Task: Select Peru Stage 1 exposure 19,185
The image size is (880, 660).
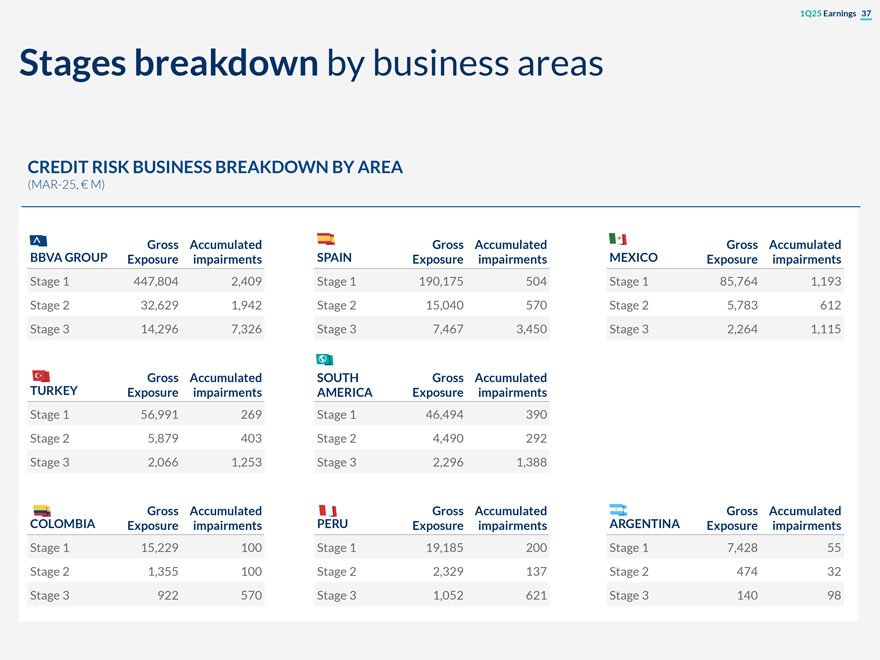Action: tap(444, 548)
